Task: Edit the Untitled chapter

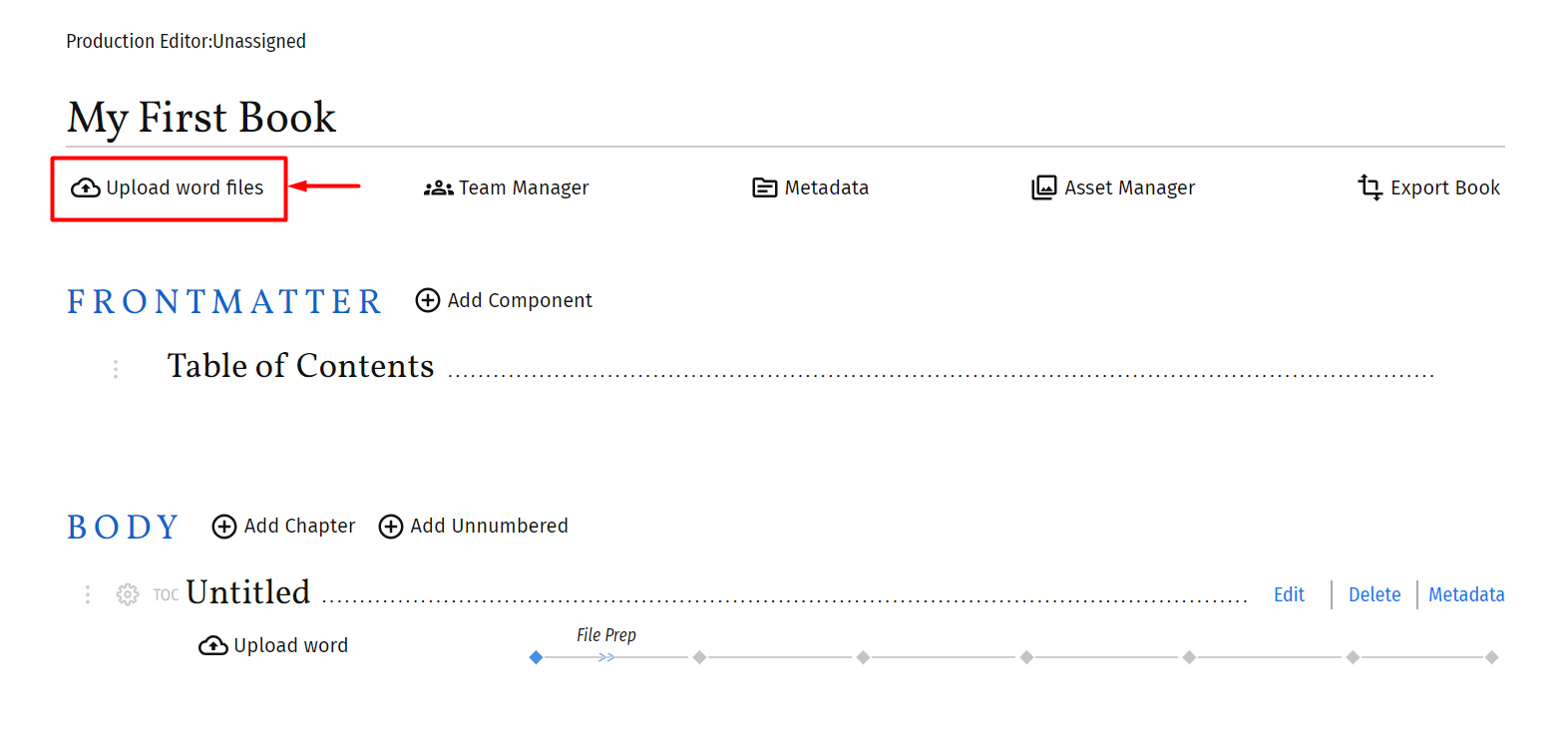Action: point(1289,595)
